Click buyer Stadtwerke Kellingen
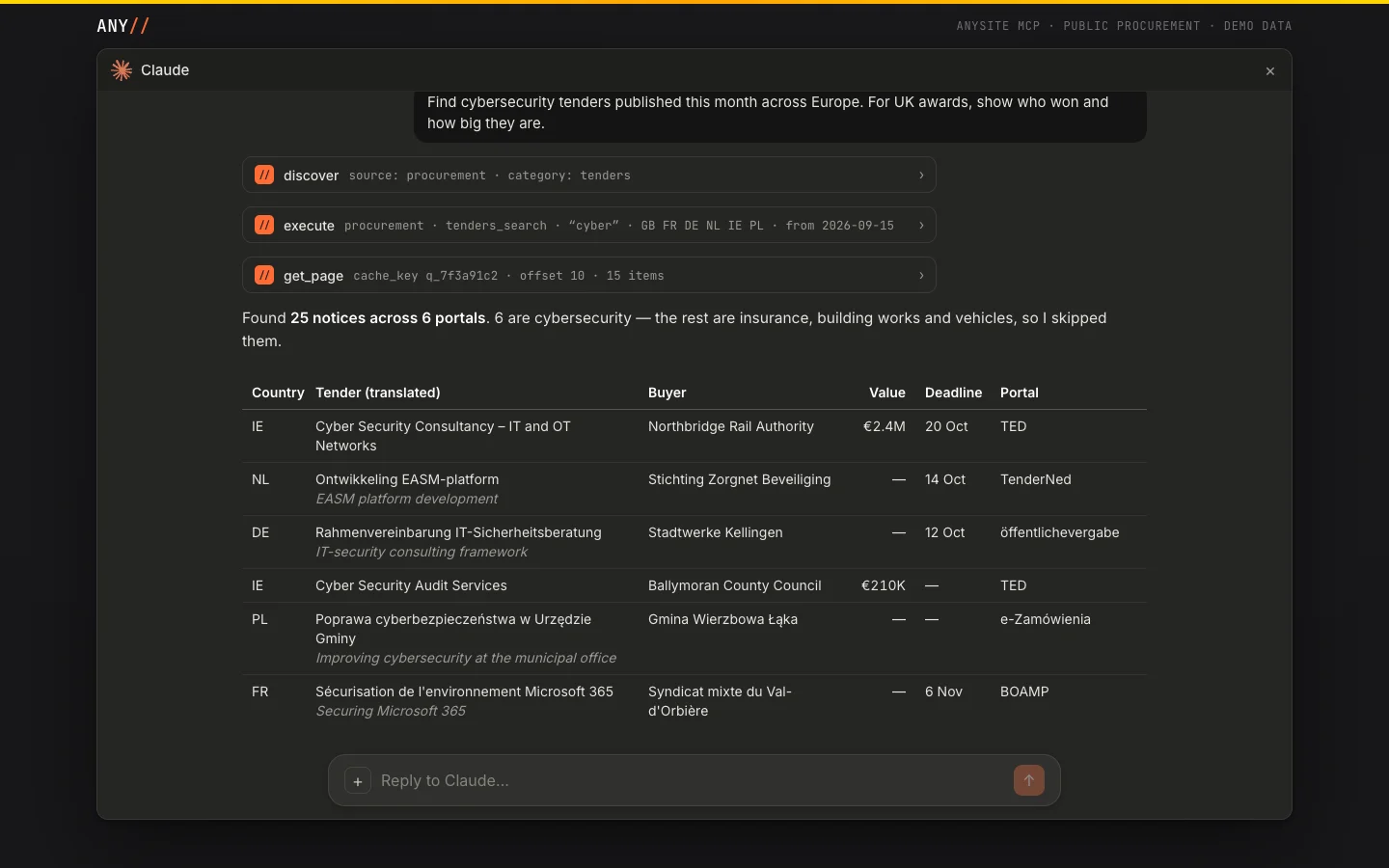 716,532
